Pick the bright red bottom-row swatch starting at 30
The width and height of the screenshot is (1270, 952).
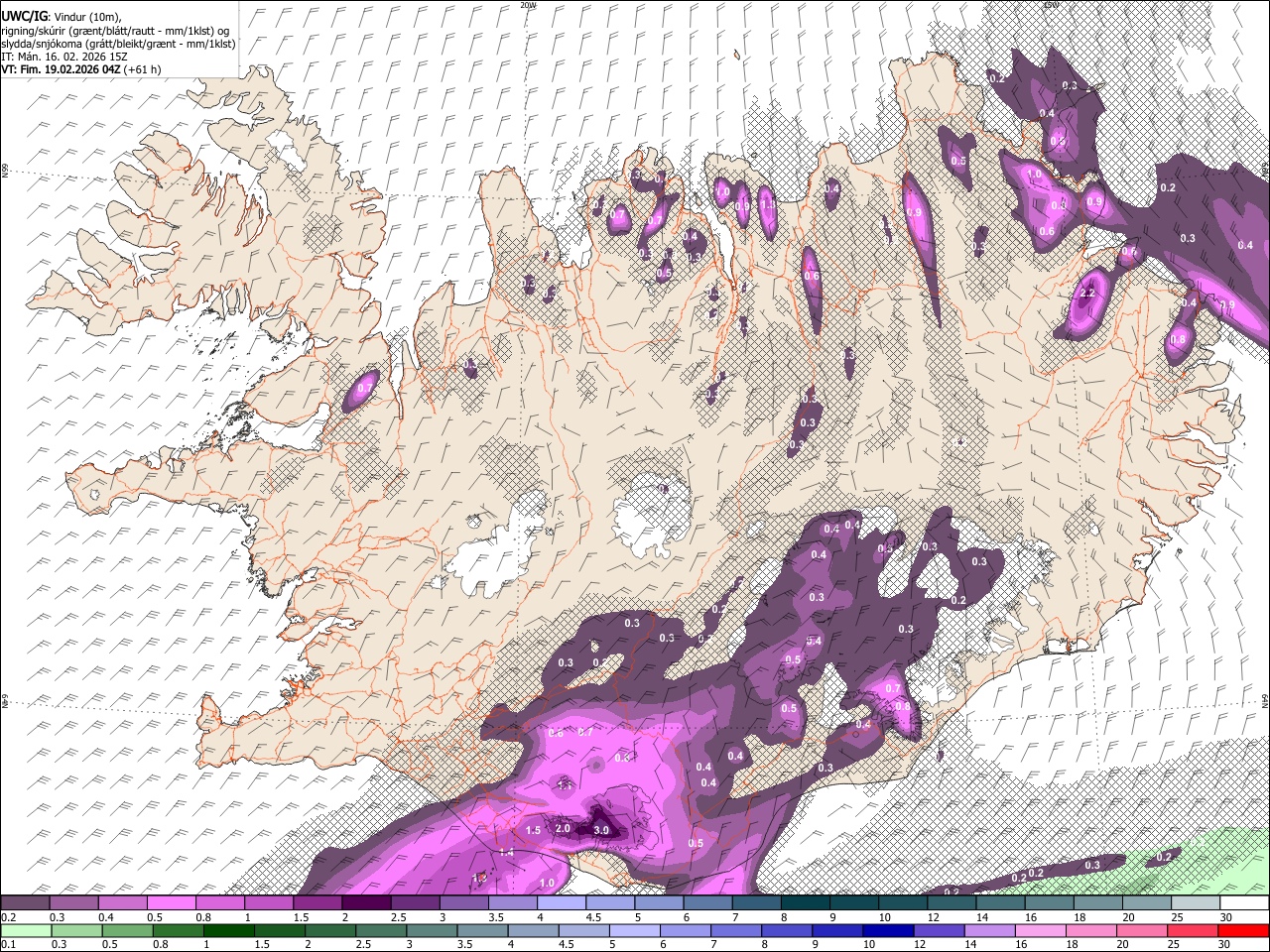pos(1244,930)
